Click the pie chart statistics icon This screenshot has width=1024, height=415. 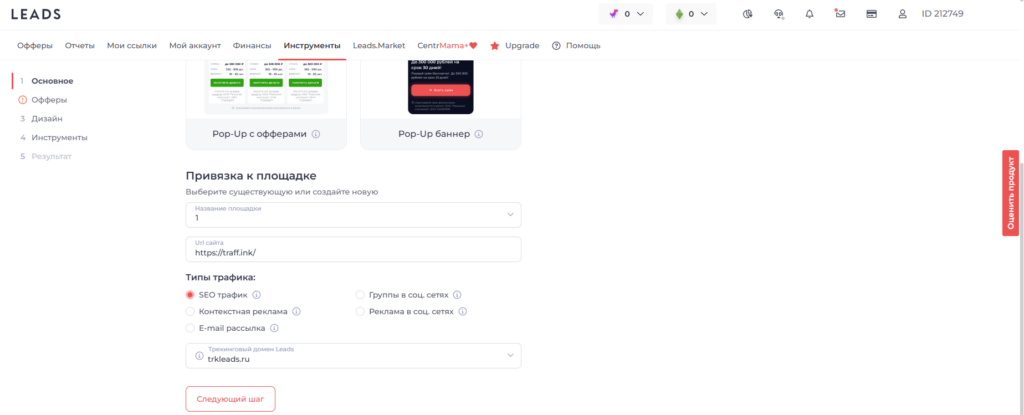(748, 14)
